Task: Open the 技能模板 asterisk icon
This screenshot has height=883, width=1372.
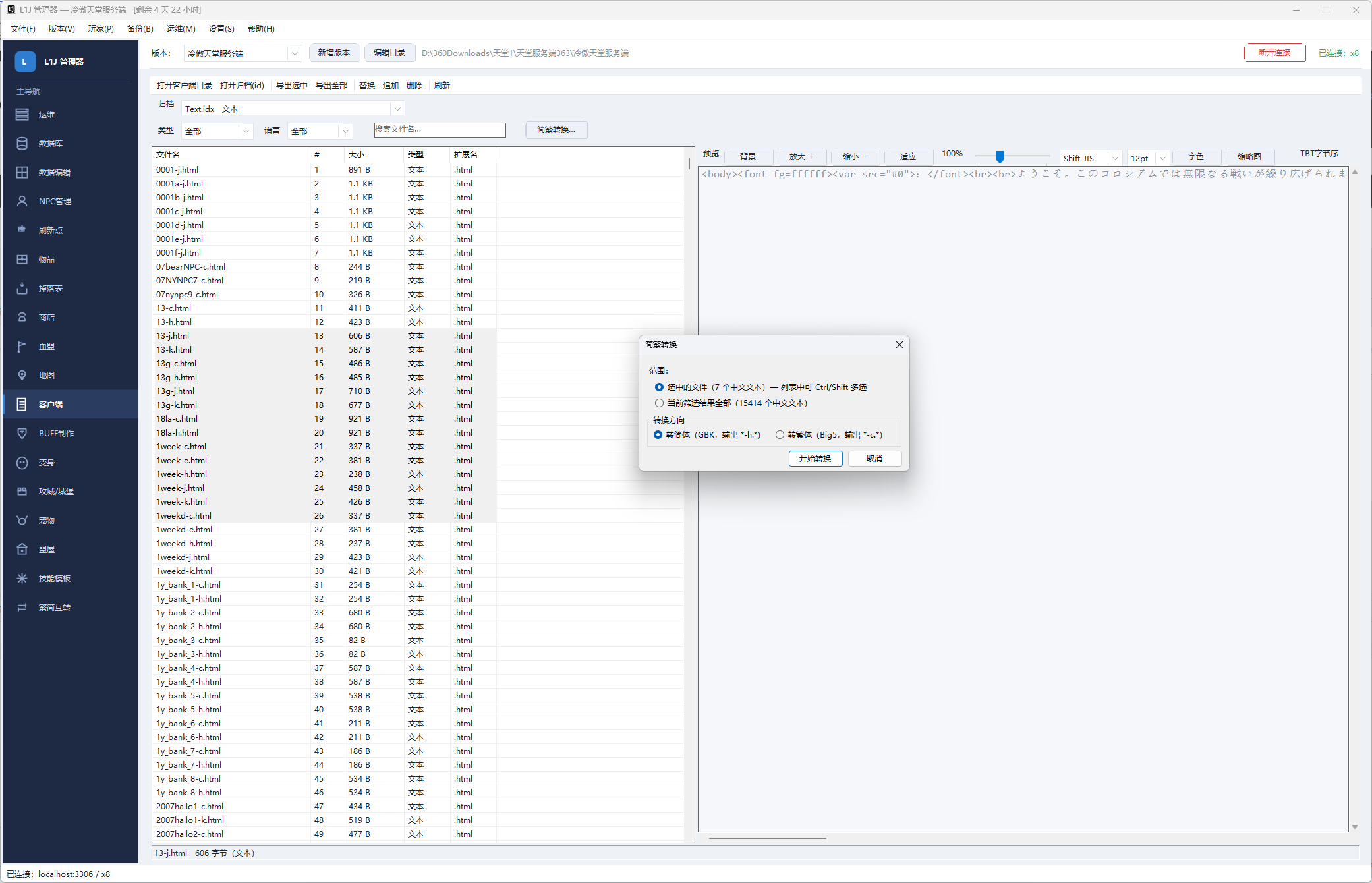Action: click(22, 578)
